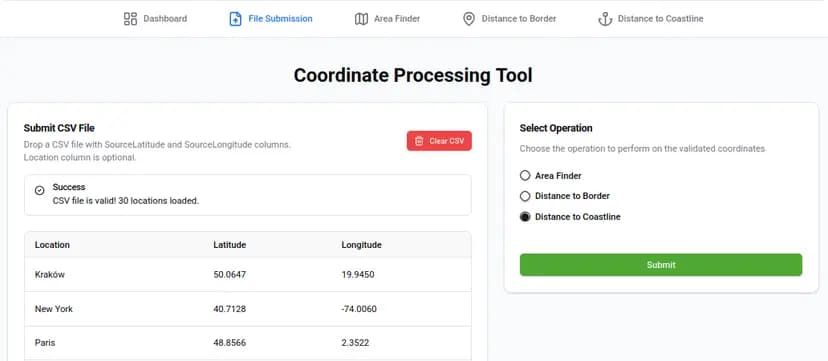Click the Distance to Coastline anchor icon
This screenshot has height=361, width=828.
[605, 19]
